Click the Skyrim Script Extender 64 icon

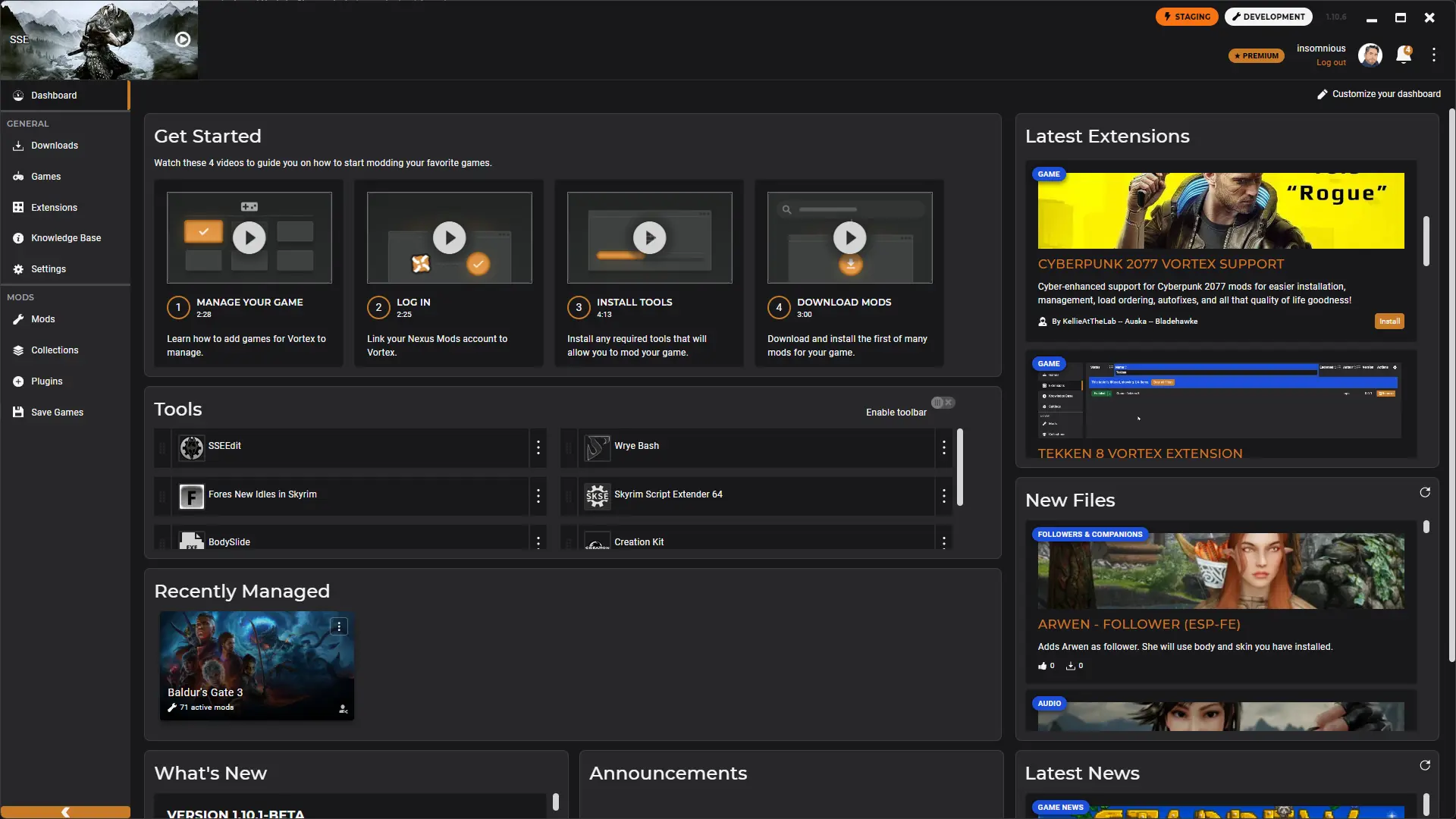597,496
